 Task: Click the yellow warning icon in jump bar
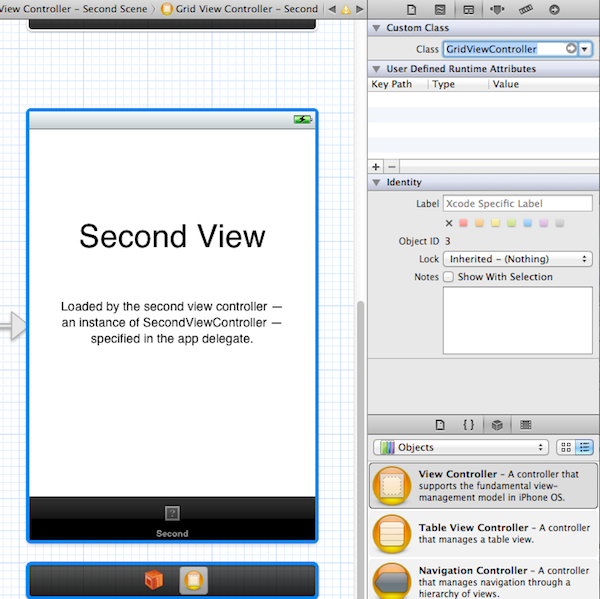346,9
